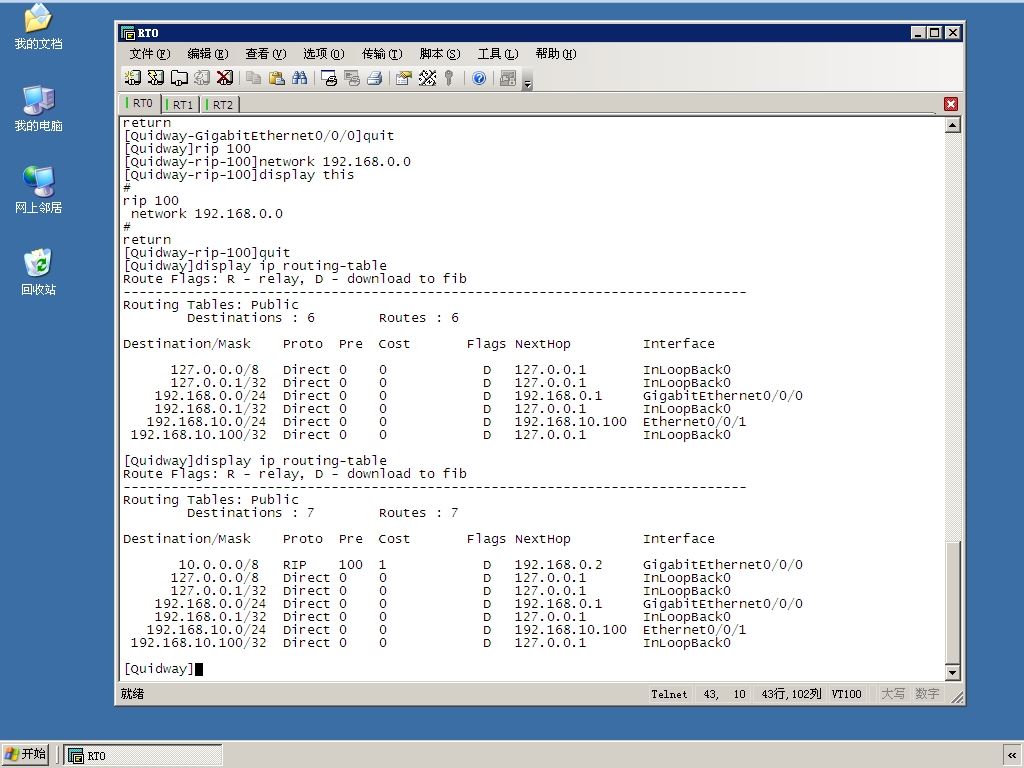Click the Print Selection toolbar icon
The height and width of the screenshot is (768, 1024).
(352, 78)
